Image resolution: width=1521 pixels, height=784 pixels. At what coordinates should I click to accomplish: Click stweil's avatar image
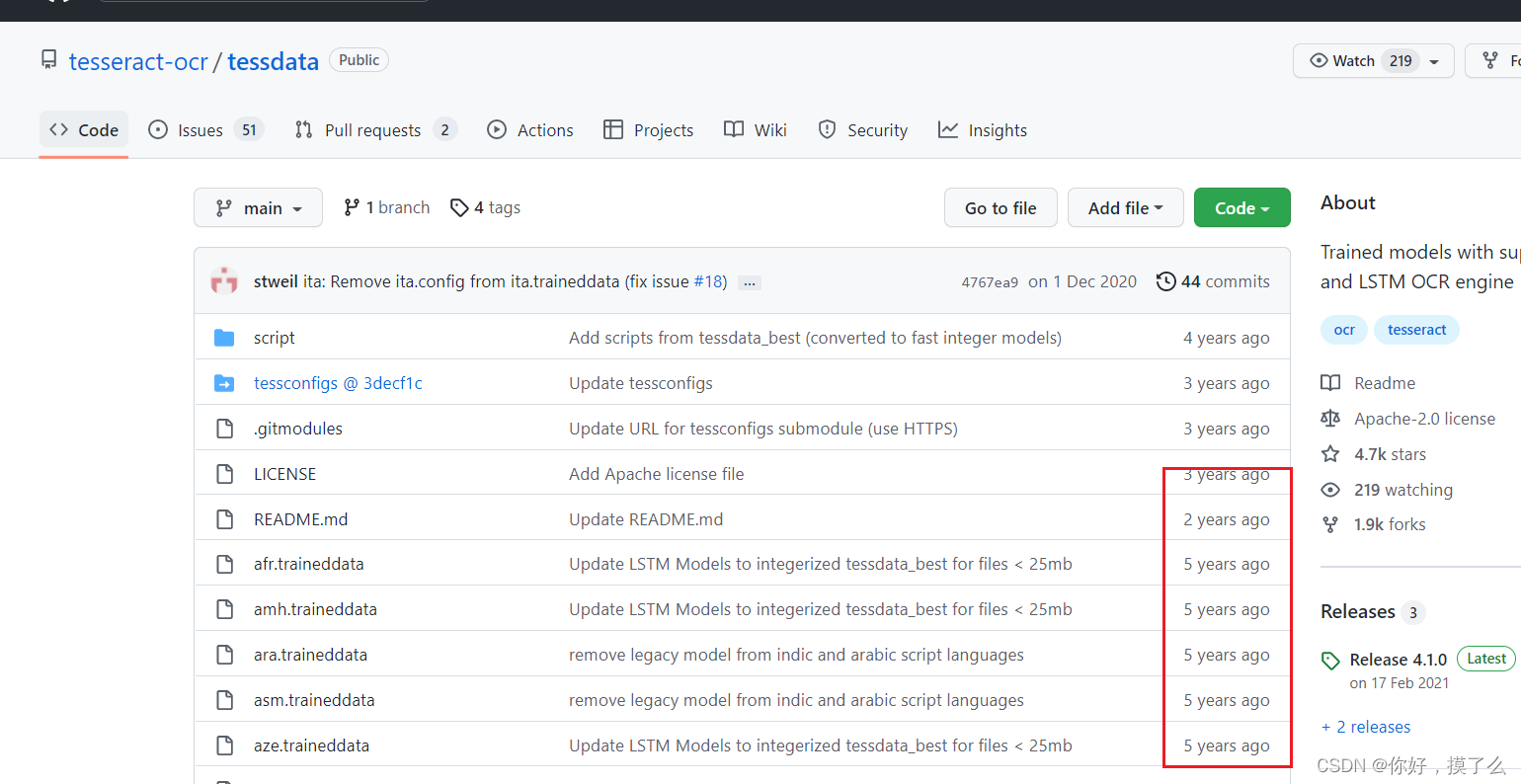[x=224, y=281]
